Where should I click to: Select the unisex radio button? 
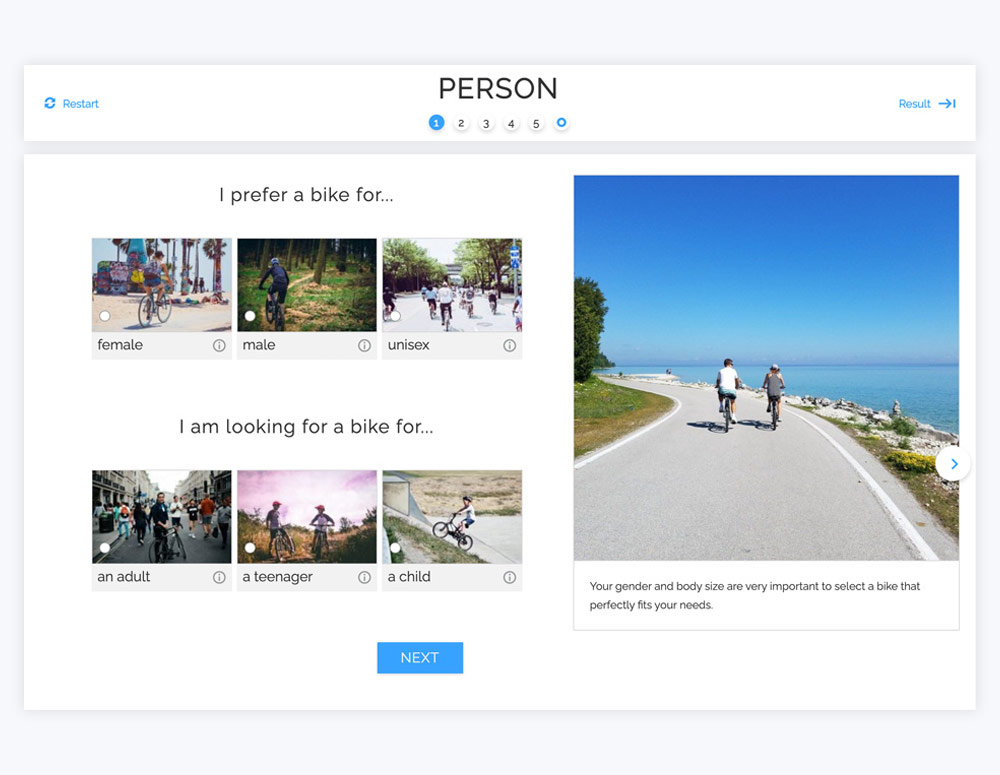(x=395, y=316)
